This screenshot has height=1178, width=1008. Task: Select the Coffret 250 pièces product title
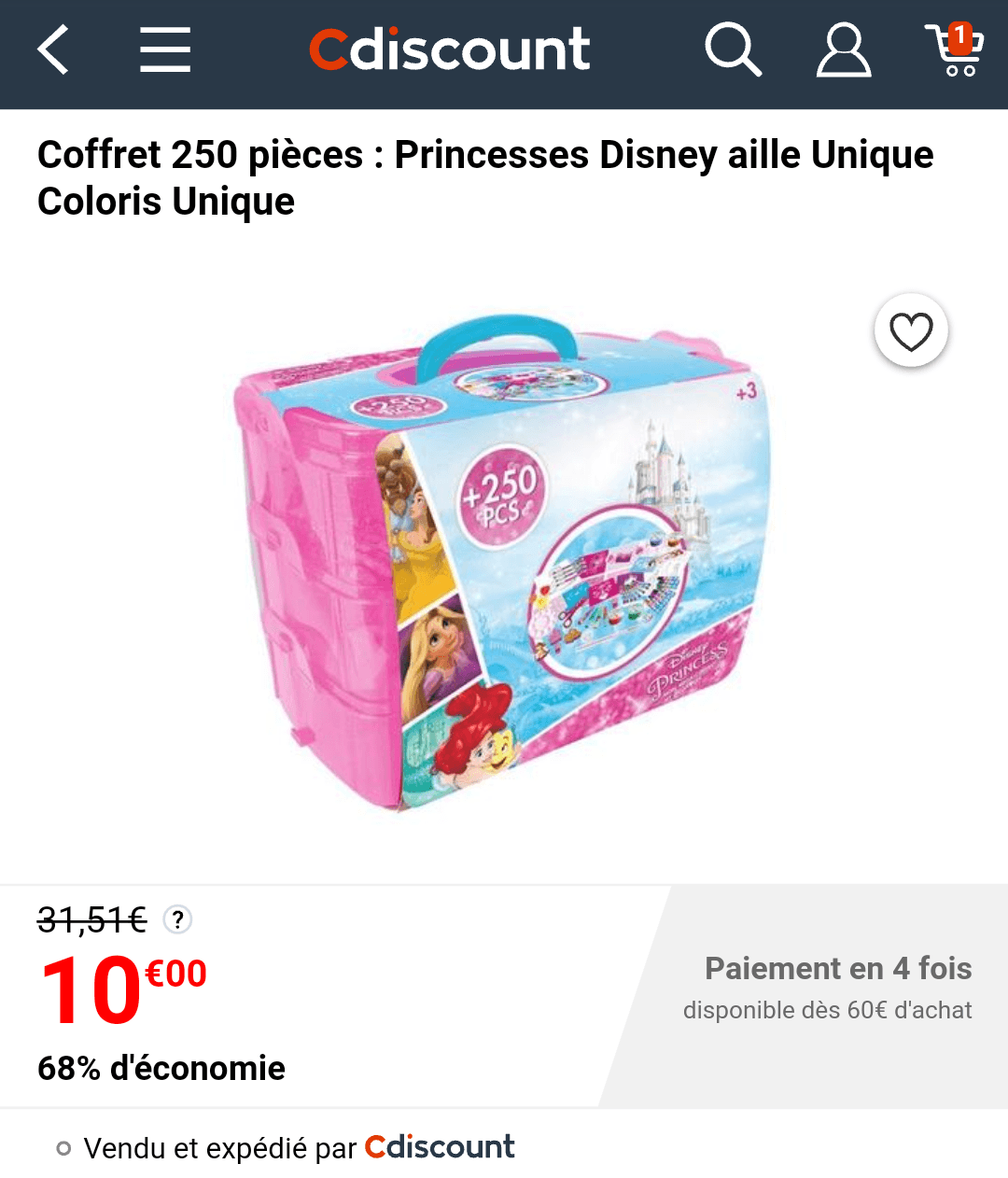pos(485,177)
